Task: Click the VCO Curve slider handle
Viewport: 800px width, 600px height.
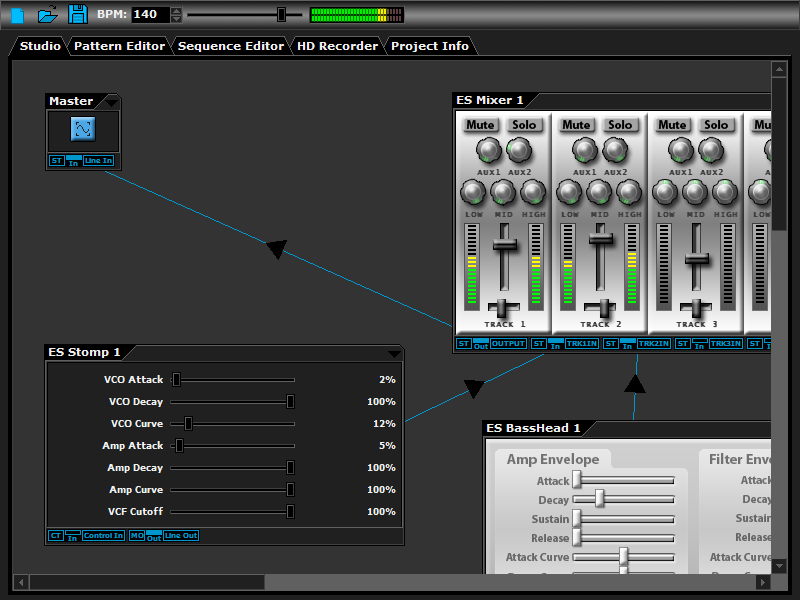Action: 188,424
